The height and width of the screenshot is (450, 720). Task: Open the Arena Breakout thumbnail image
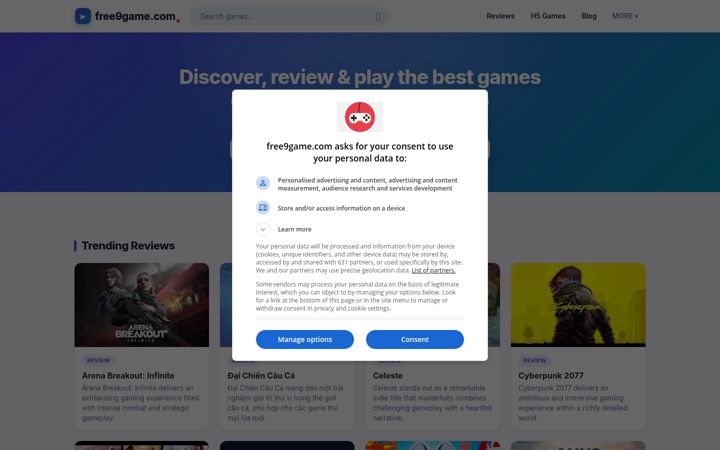(x=142, y=305)
